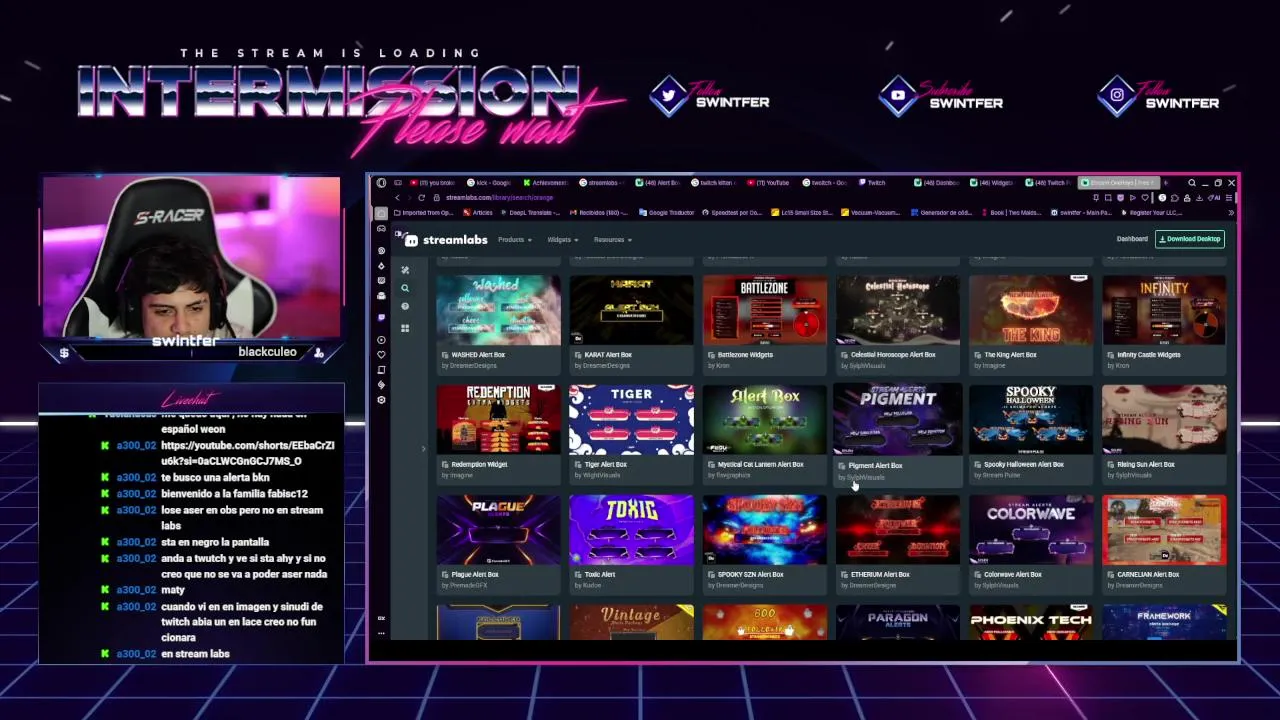The height and width of the screenshot is (720, 1280).
Task: Open the Redemption Widget thumbnail
Action: click(x=498, y=420)
